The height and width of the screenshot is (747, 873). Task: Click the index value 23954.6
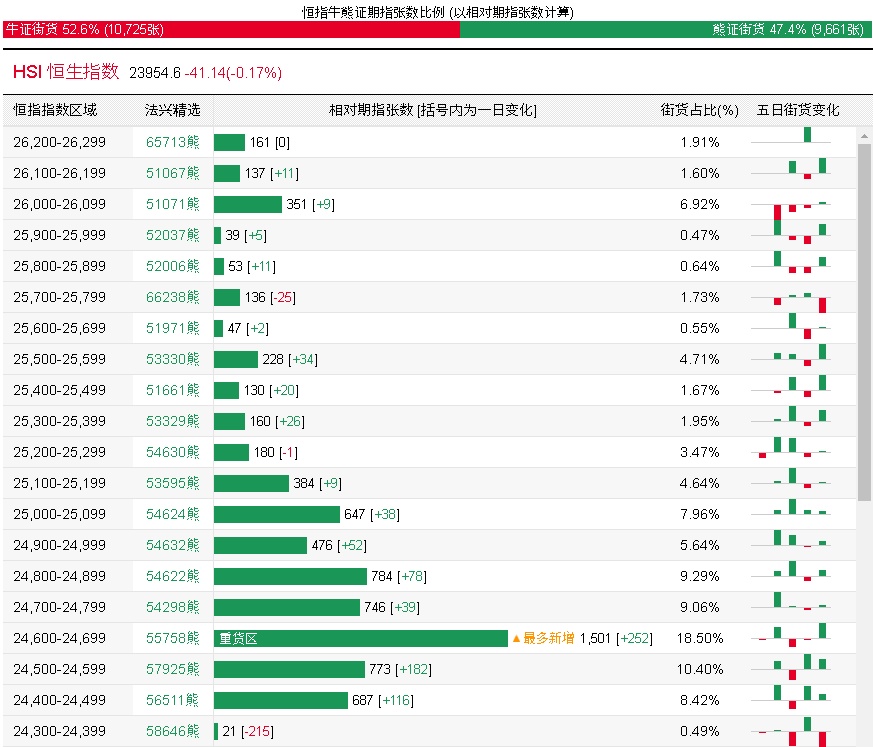pyautogui.click(x=155, y=73)
